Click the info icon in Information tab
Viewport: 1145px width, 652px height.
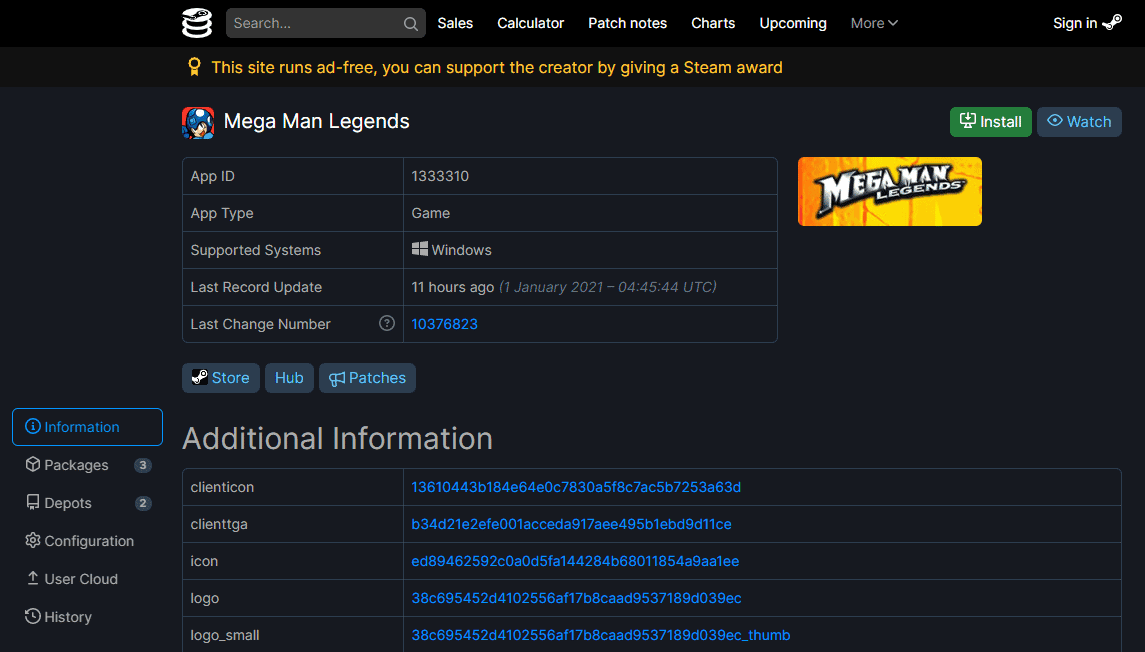[x=33, y=426]
